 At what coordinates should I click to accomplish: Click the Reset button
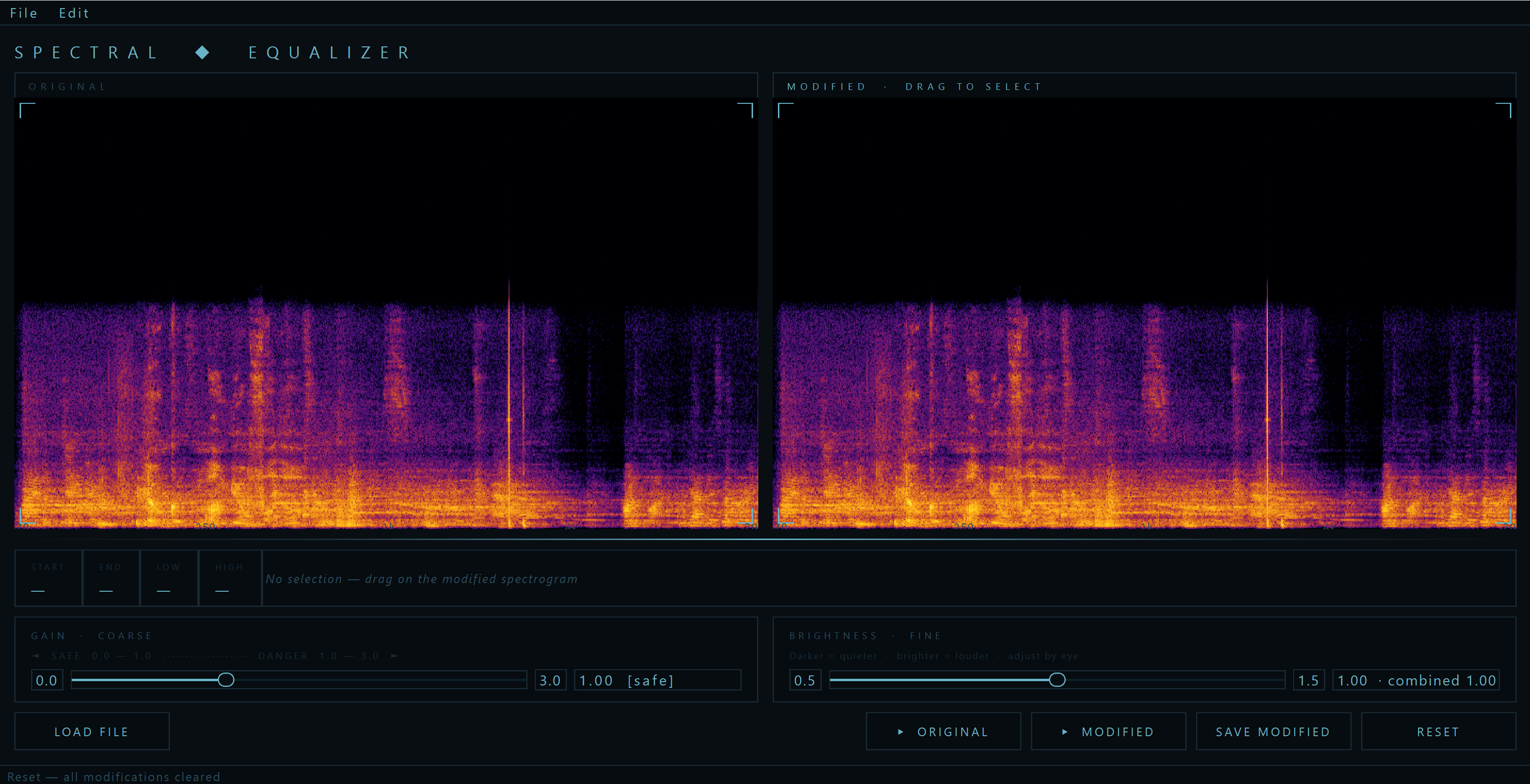click(1439, 732)
